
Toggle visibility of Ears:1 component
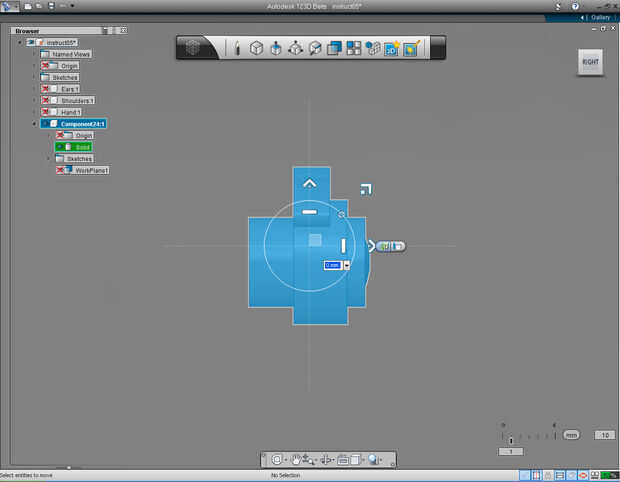click(45, 89)
